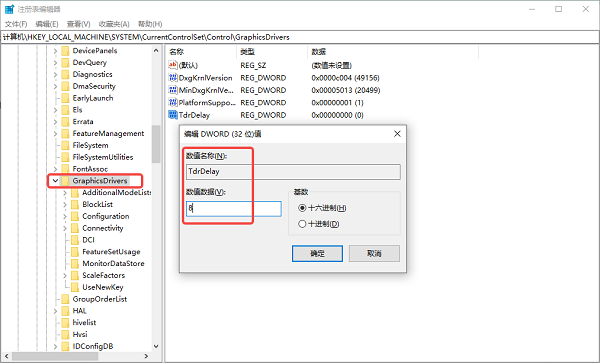The height and width of the screenshot is (363, 600).
Task: Select the DCI folder icon
Action: tap(75, 240)
